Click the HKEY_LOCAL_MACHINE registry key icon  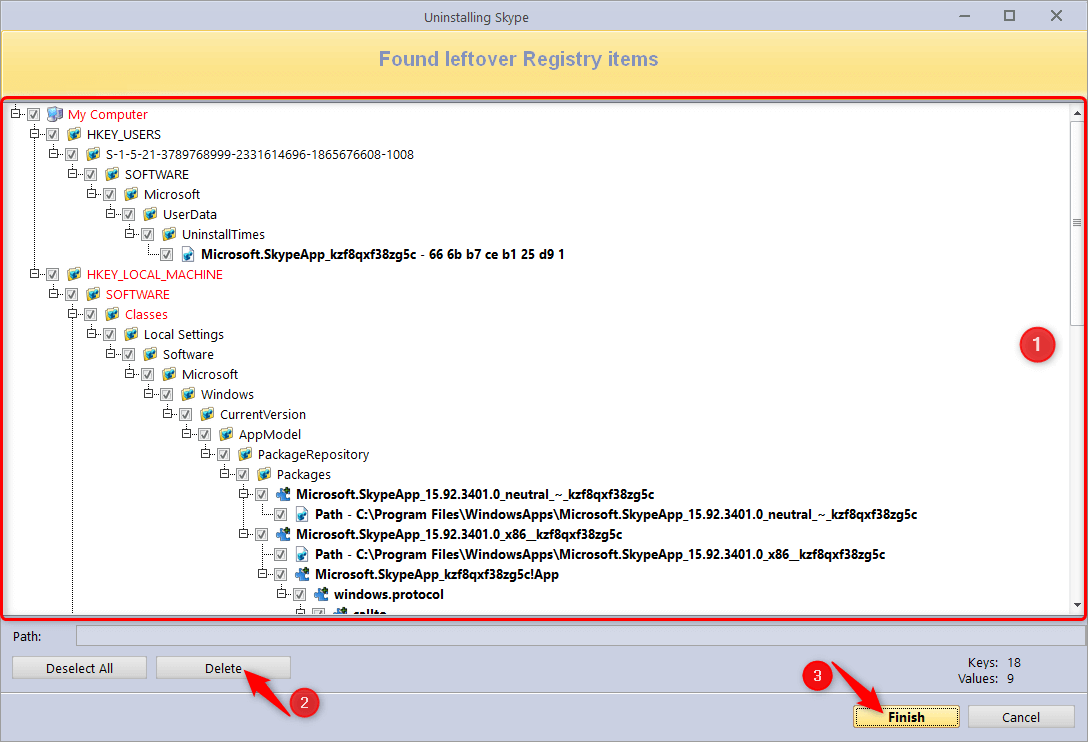pos(74,275)
